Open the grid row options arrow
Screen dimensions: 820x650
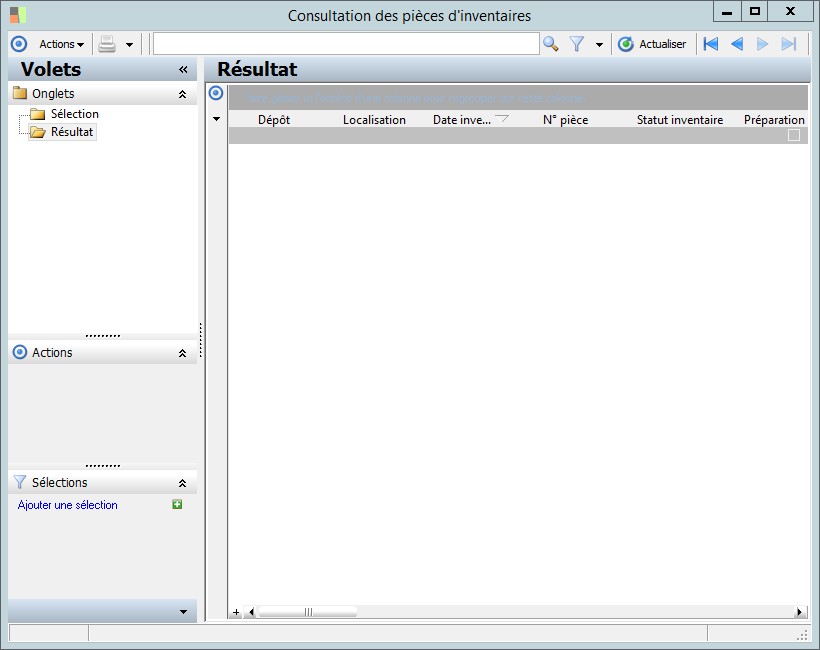217,119
